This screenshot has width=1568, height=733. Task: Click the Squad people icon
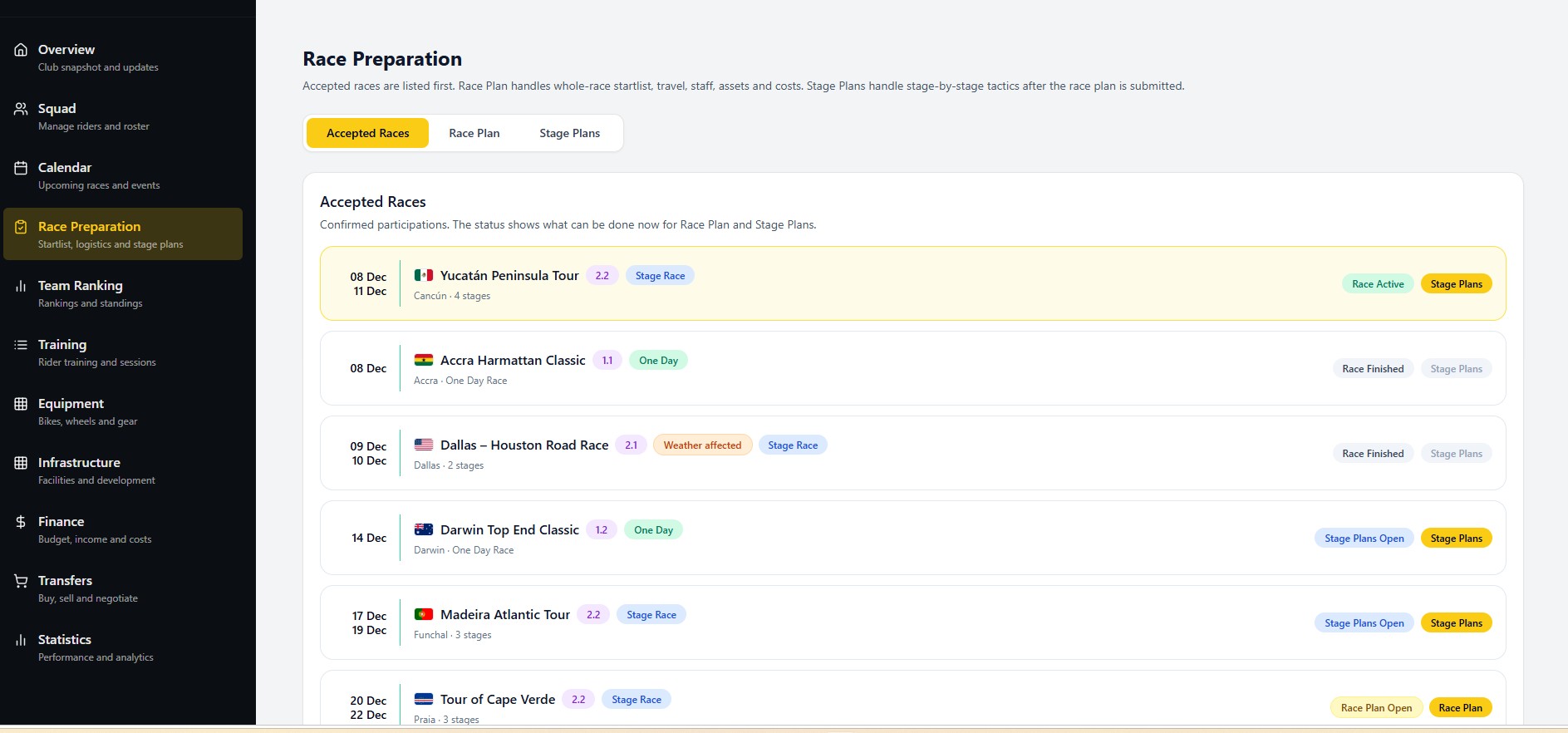coord(21,109)
